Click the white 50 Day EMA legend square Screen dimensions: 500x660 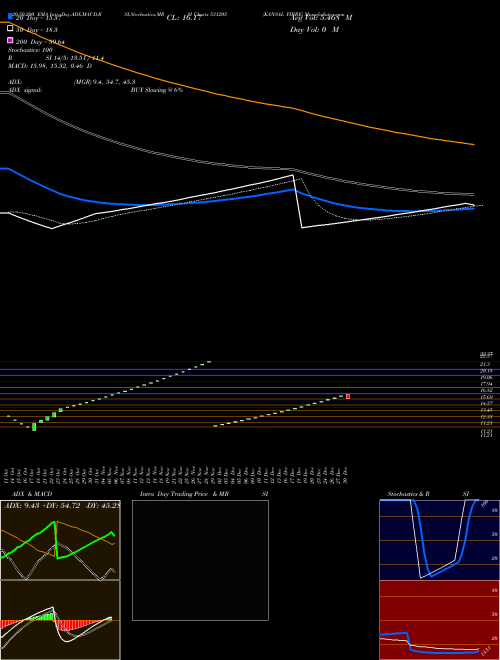11,29
